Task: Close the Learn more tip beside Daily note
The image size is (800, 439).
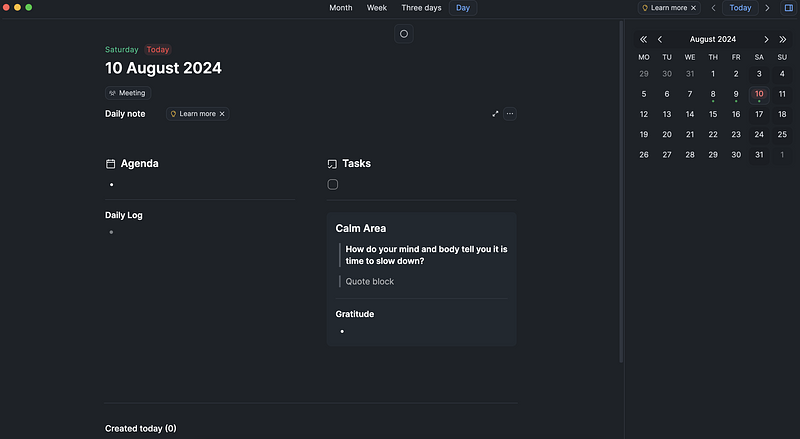Action: (x=222, y=114)
